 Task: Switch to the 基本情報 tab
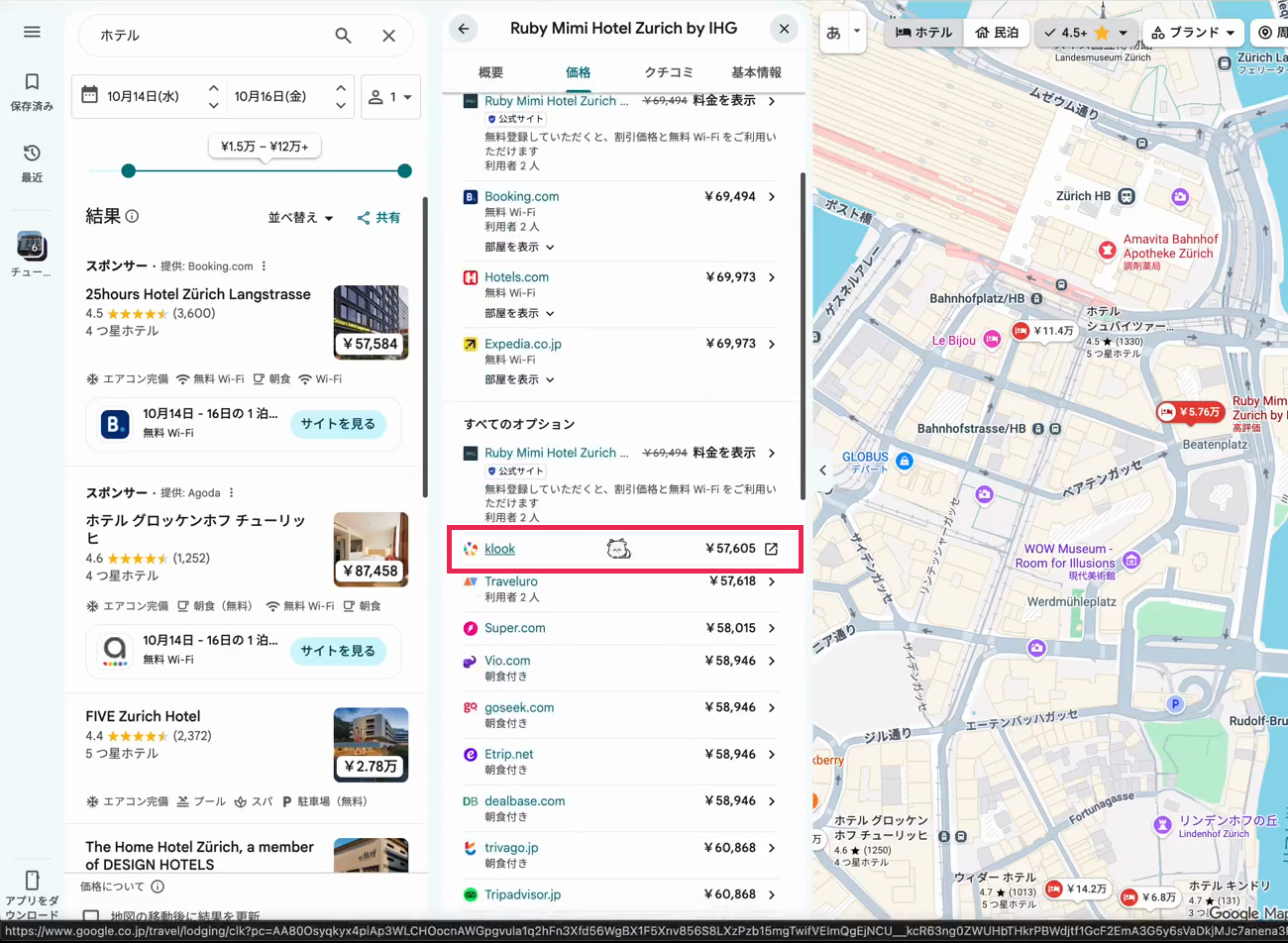756,72
